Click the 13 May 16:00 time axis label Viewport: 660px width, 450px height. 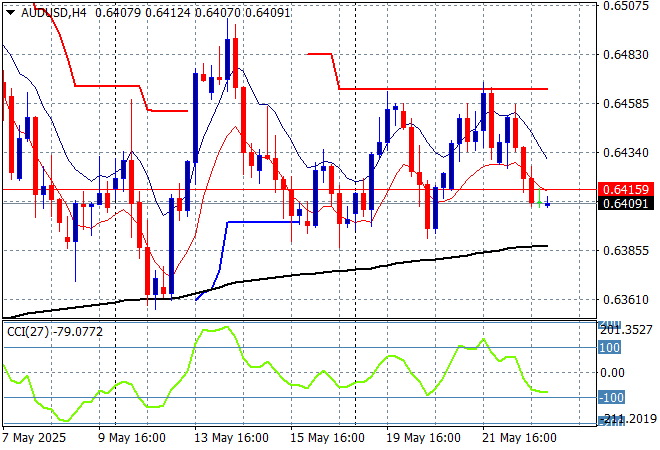(232, 438)
